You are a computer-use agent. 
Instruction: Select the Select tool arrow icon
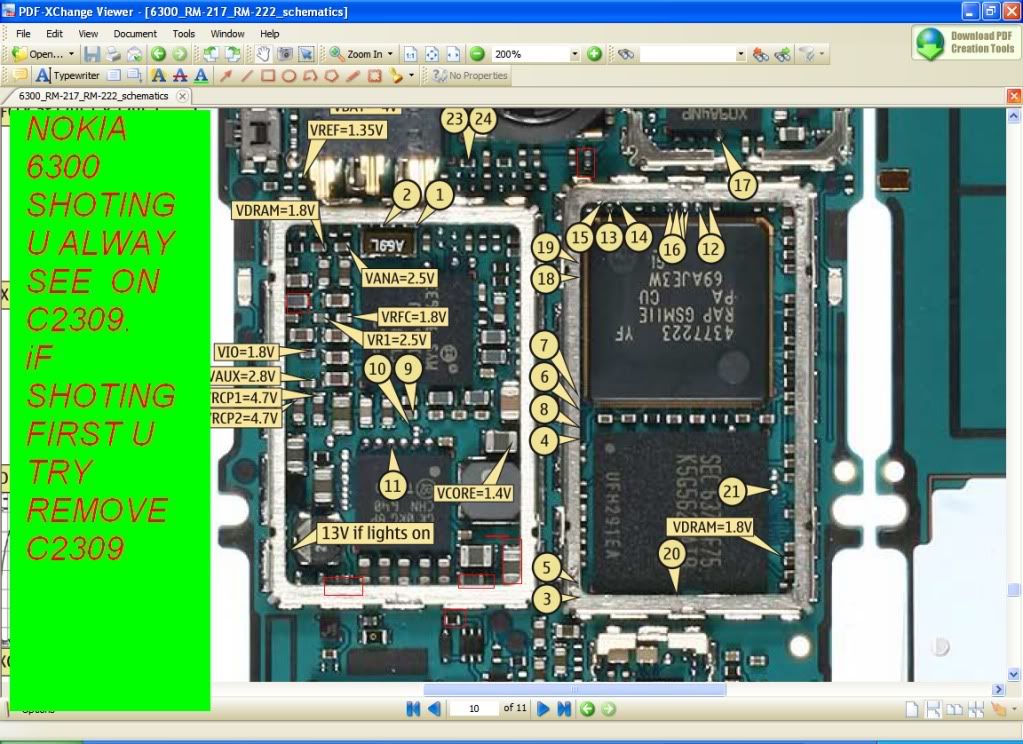click(x=307, y=54)
